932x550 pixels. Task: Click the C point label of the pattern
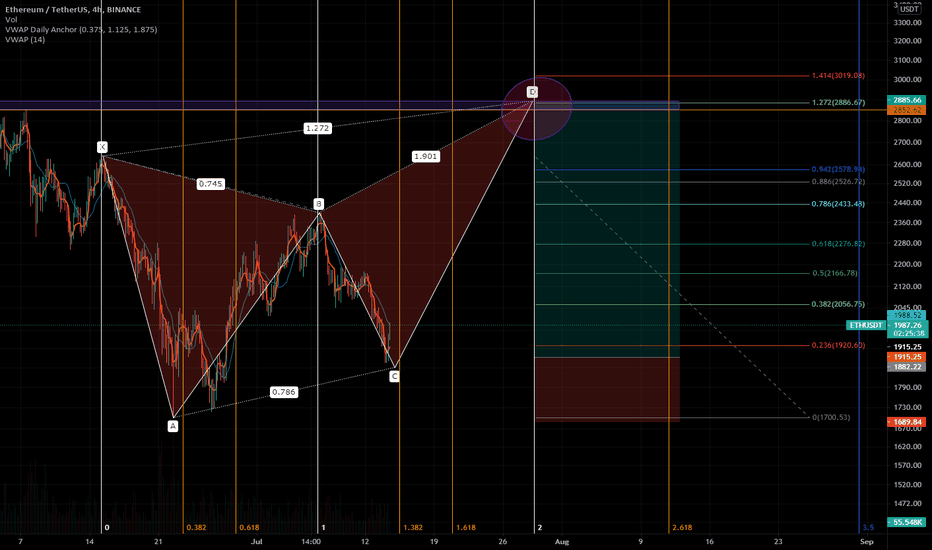coord(394,376)
